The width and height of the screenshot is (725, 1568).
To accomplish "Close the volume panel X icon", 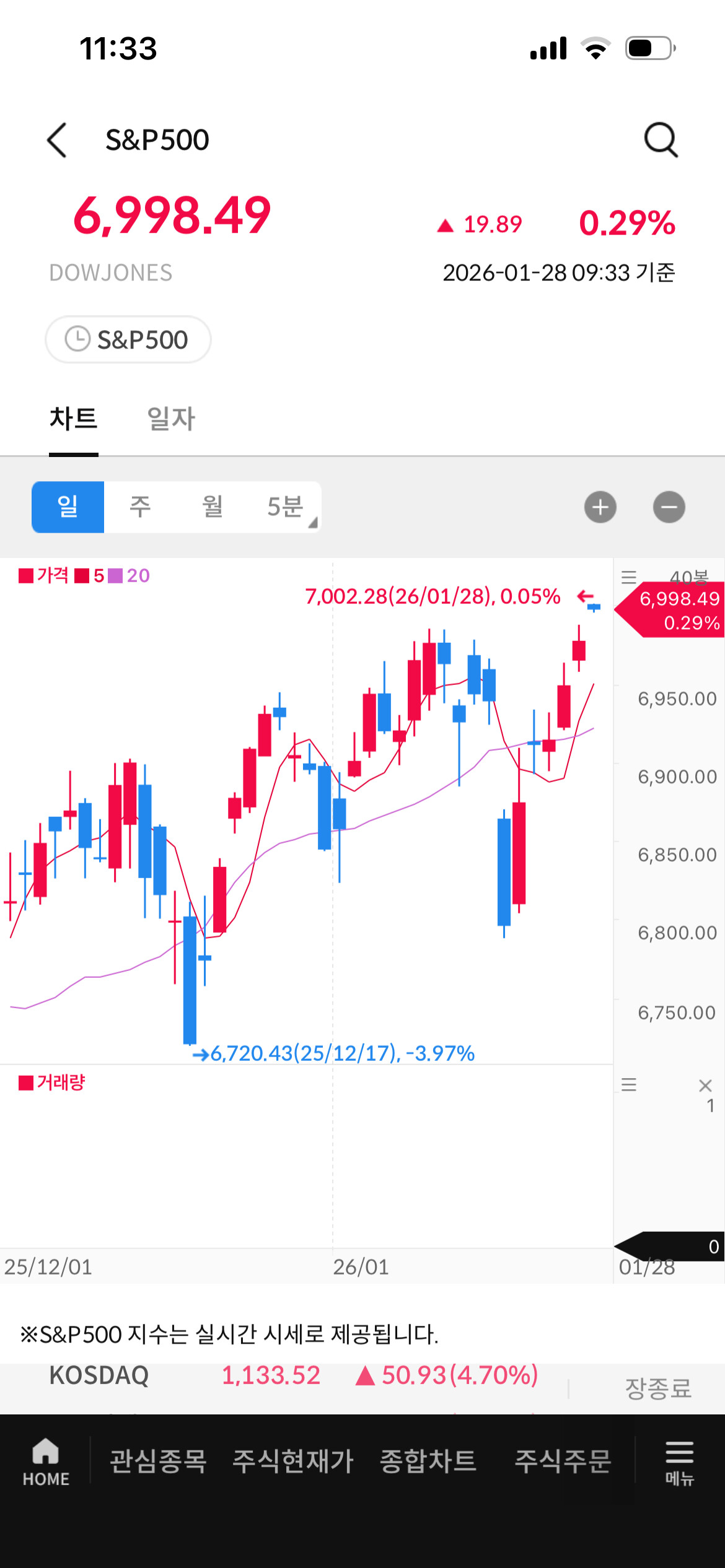I will pyautogui.click(x=705, y=1085).
